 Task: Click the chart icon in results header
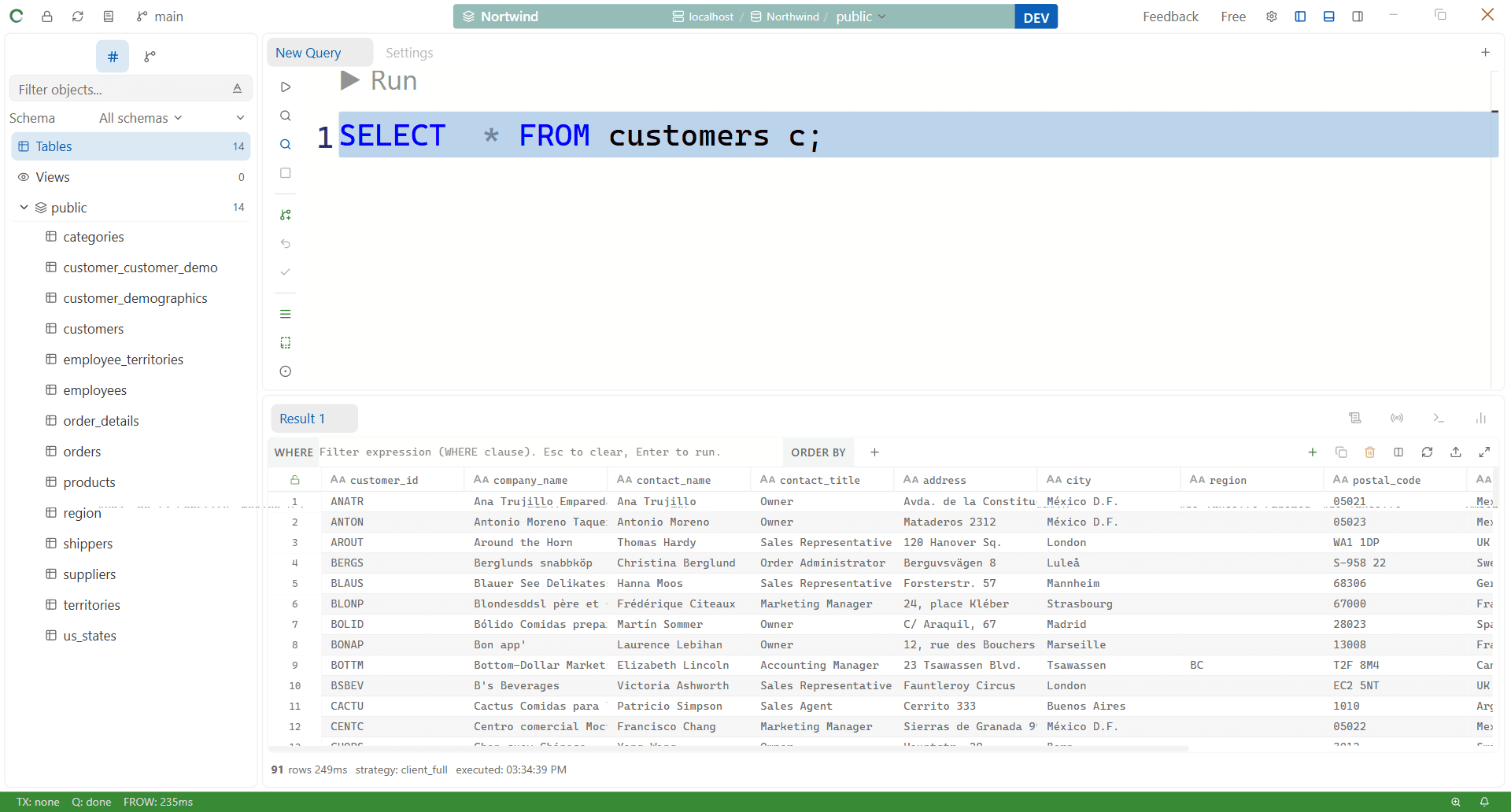click(x=1480, y=418)
